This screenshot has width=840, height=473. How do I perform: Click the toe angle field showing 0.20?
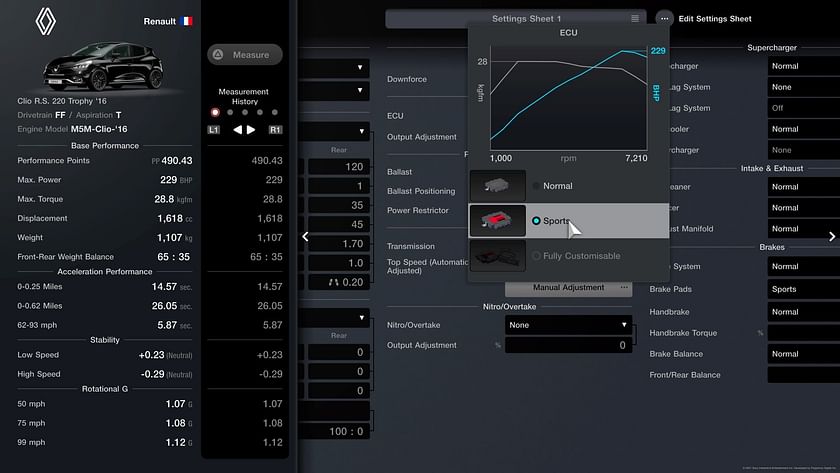(339, 282)
